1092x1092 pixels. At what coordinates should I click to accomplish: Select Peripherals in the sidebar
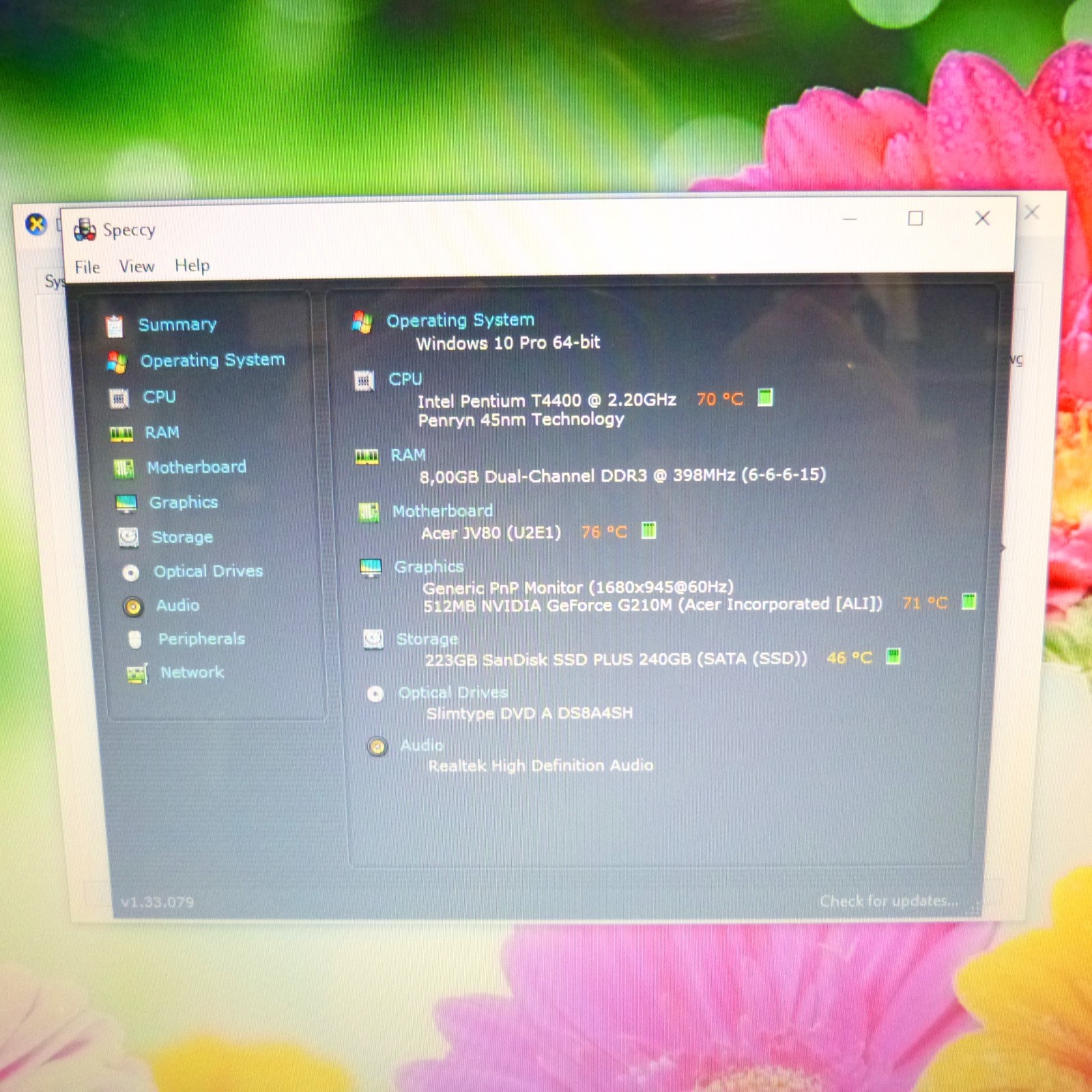click(202, 639)
